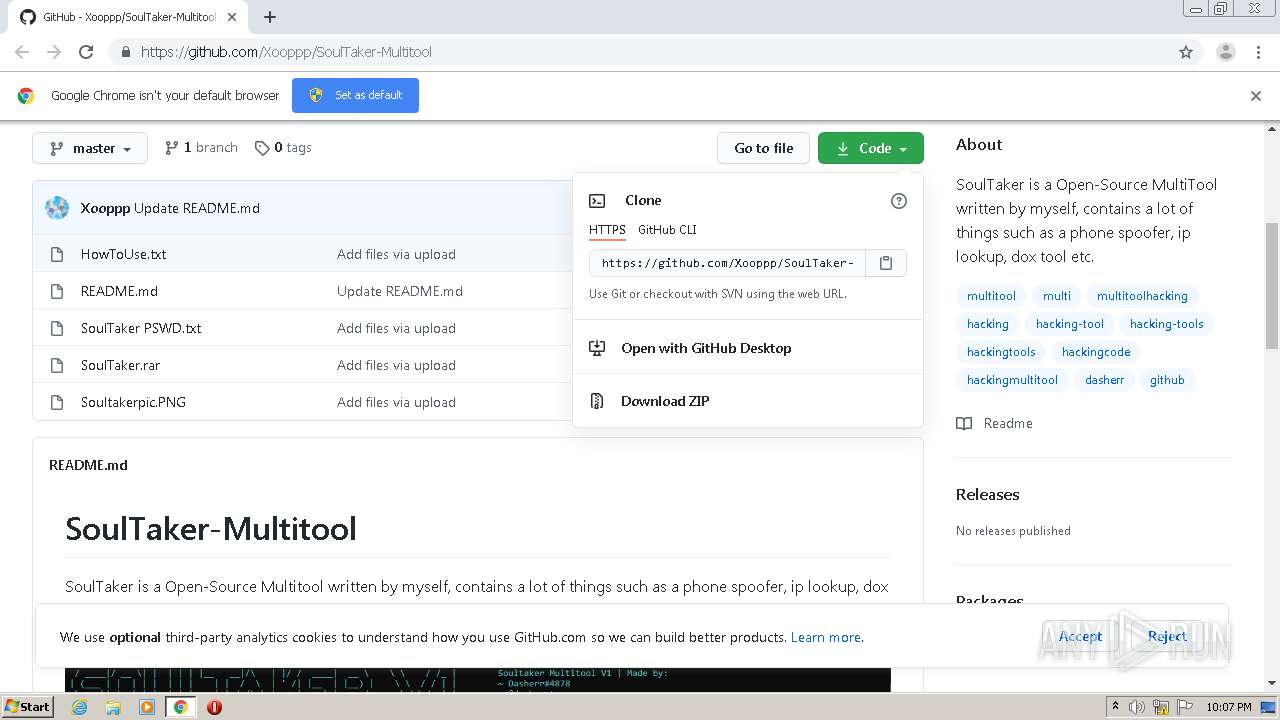Image resolution: width=1280 pixels, height=720 pixels.
Task: Click the file icon beside SoulTaker.rar
Action: 57,365
